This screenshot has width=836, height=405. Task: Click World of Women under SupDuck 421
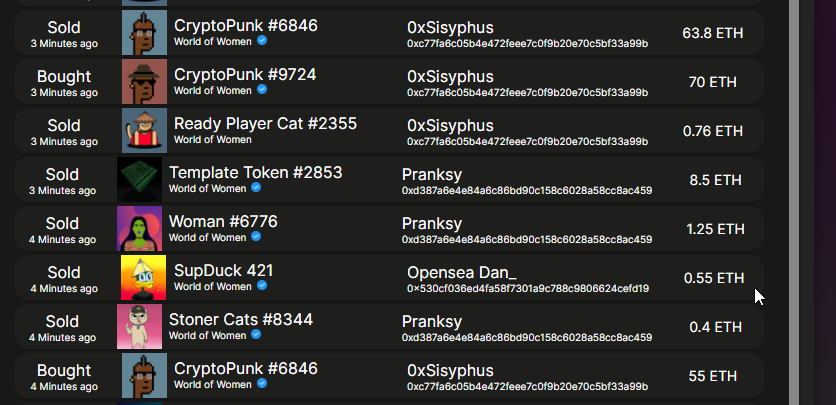tap(213, 287)
